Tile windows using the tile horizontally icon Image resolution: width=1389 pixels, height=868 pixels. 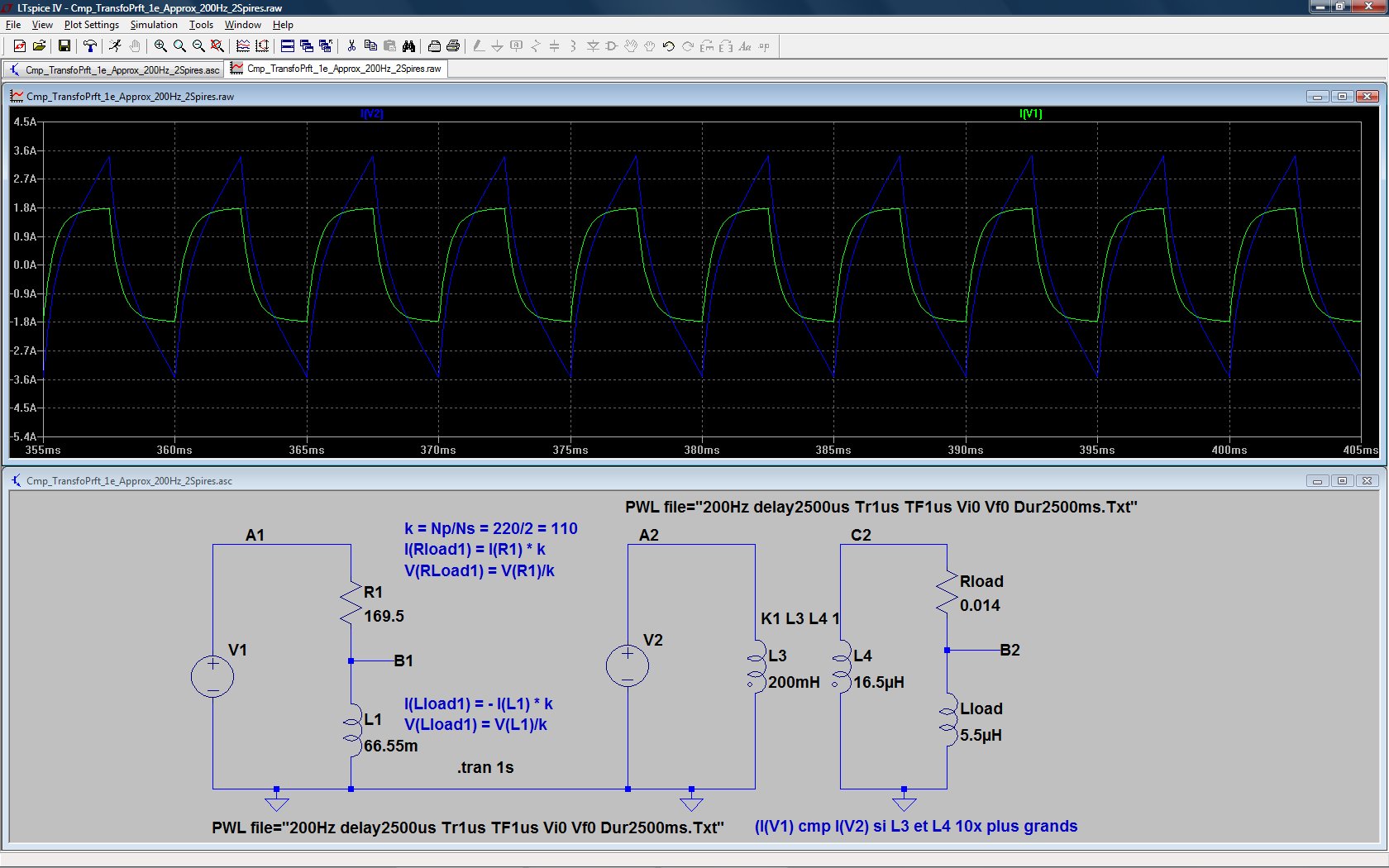[288, 46]
